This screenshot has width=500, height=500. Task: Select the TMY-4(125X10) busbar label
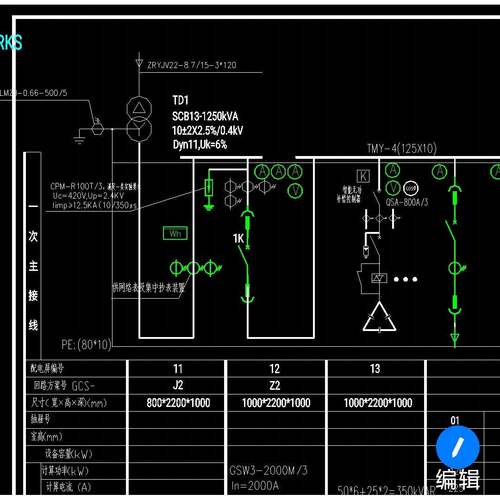tap(402, 148)
